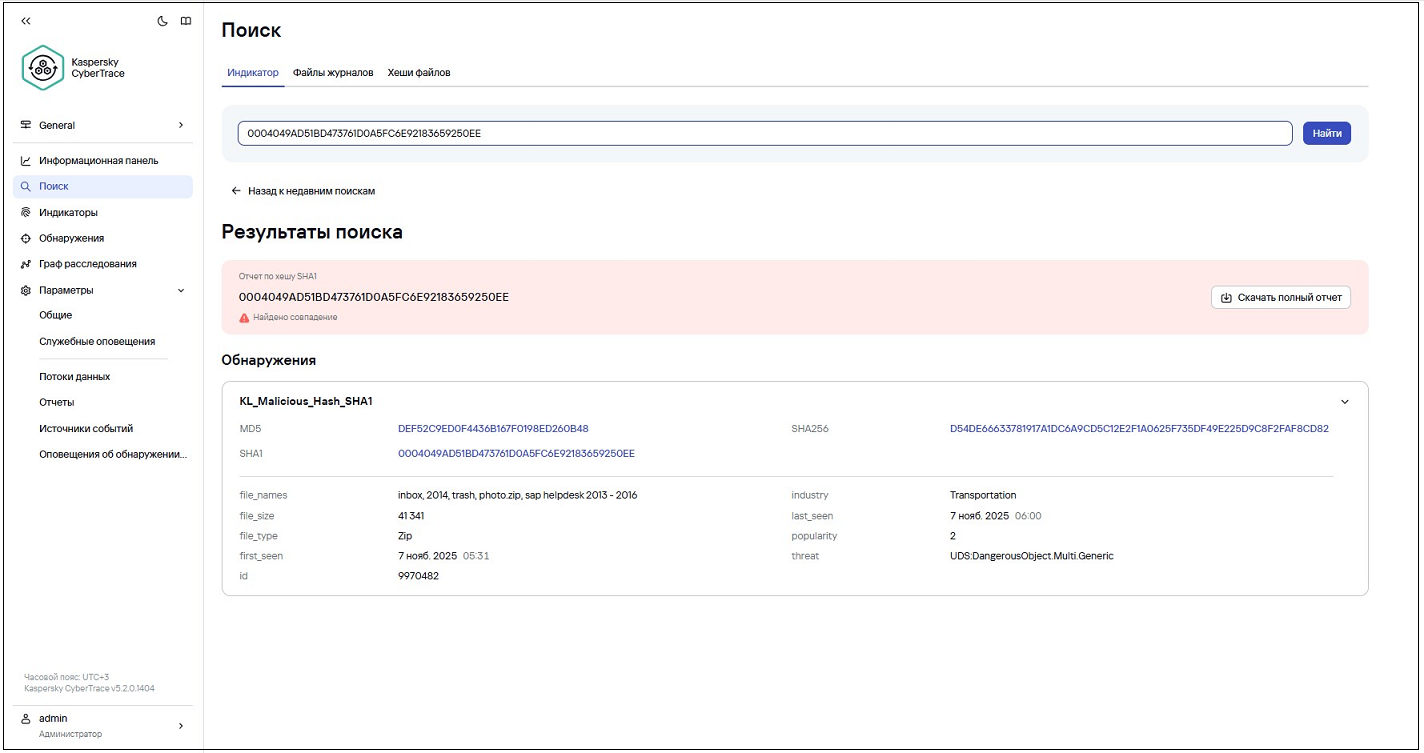Click the Поиск magnifier icon in sidebar
The width and height of the screenshot is (1424, 753).
click(x=26, y=187)
